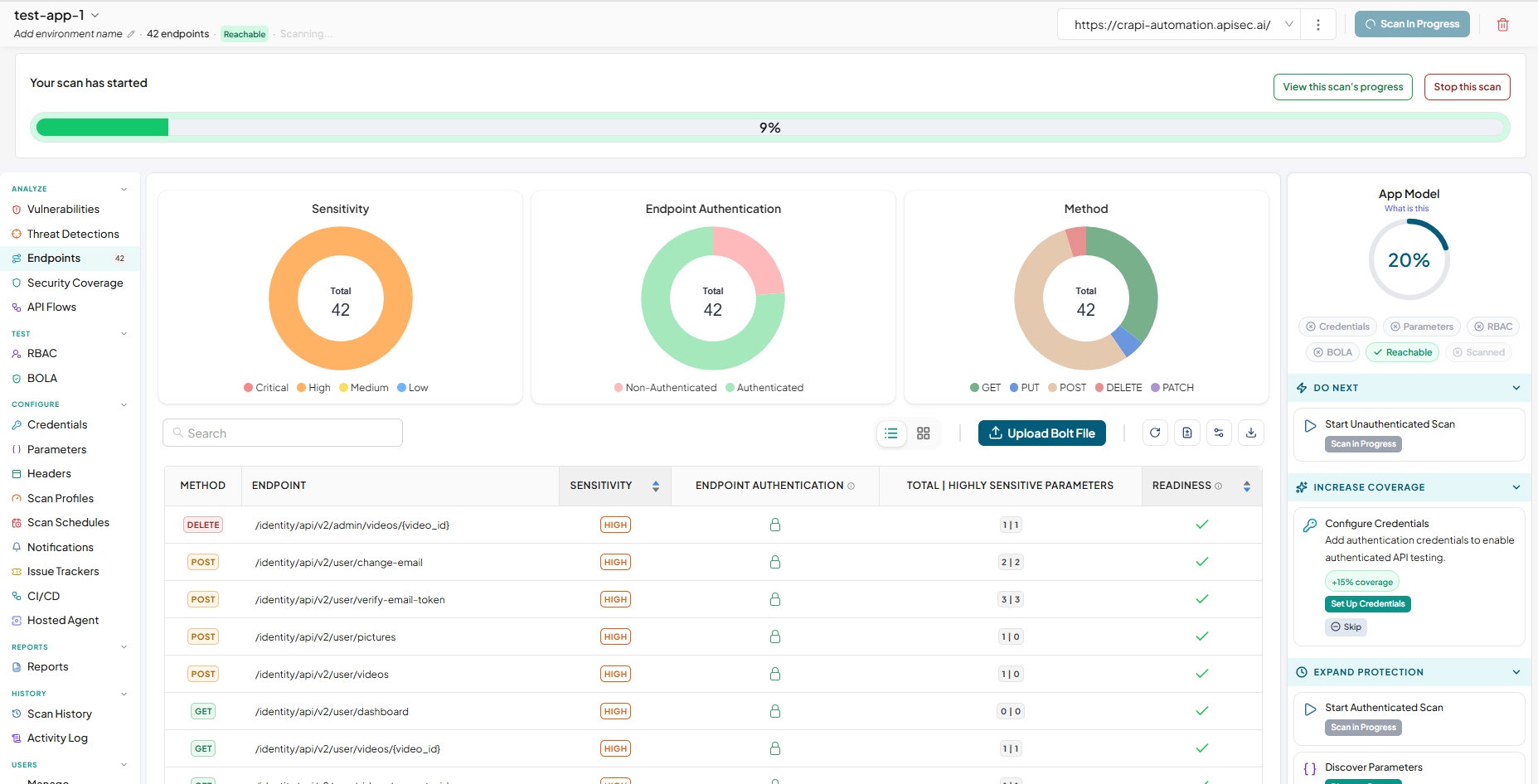Collapse the ANALYZE sidebar section
The height and width of the screenshot is (784, 1538).
pyautogui.click(x=124, y=190)
